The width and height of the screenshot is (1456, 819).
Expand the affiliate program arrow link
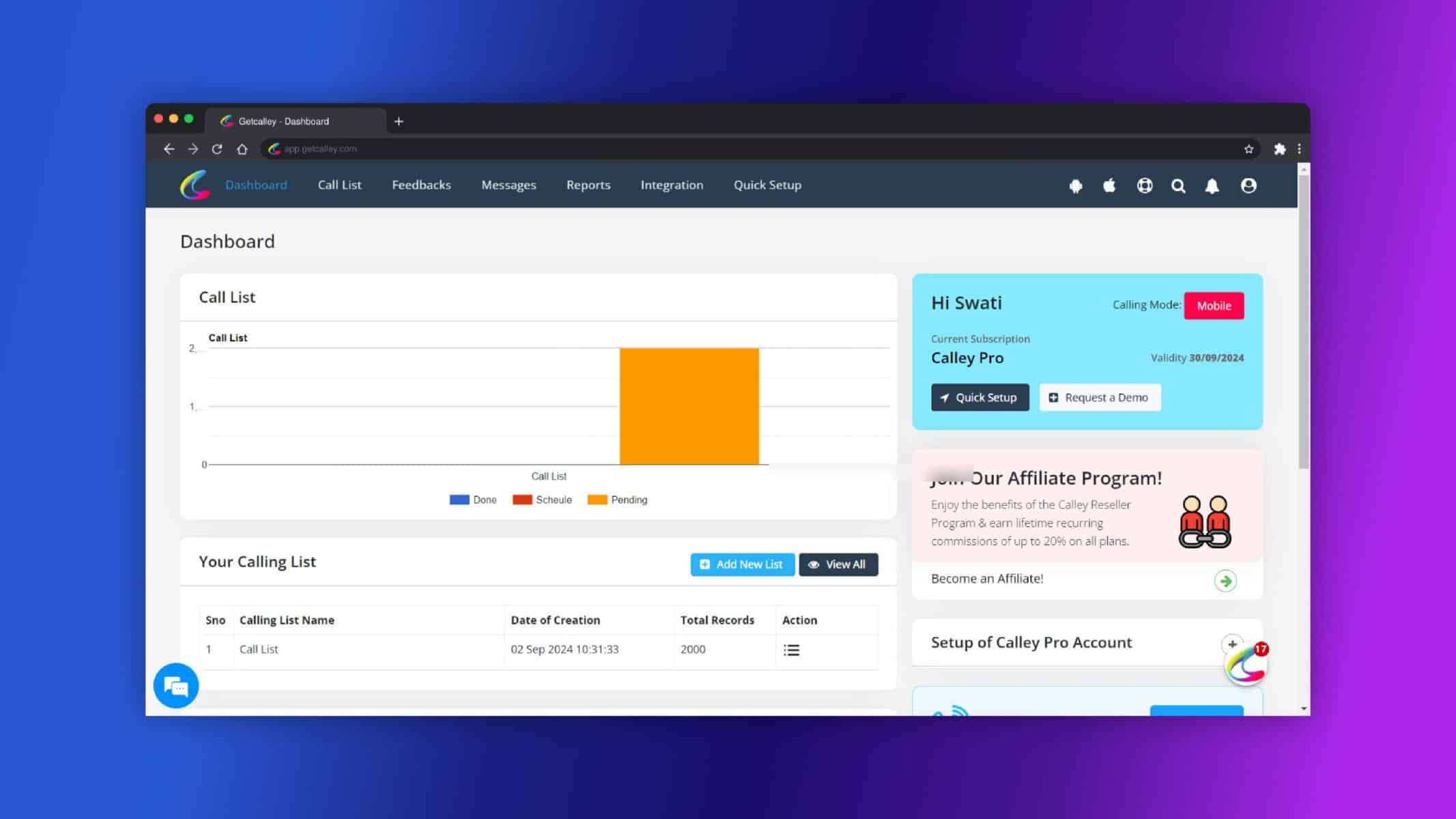[1225, 580]
